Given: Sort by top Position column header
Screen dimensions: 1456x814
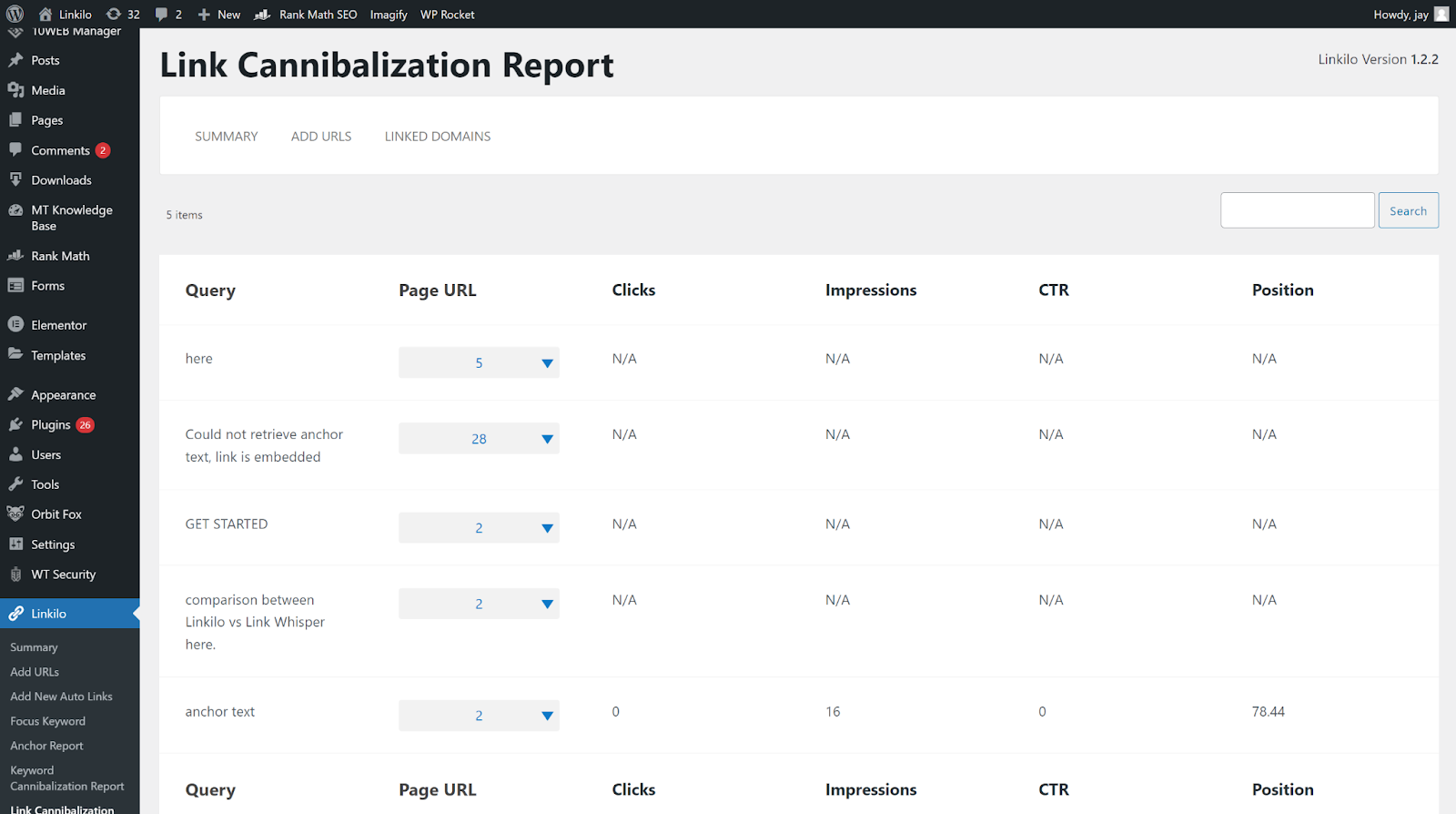Looking at the screenshot, I should 1283,290.
